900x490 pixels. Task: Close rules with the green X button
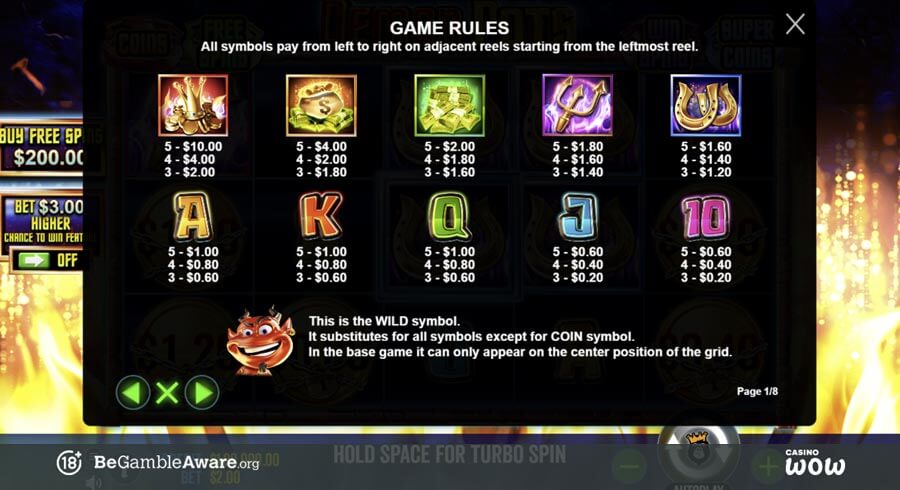click(167, 394)
